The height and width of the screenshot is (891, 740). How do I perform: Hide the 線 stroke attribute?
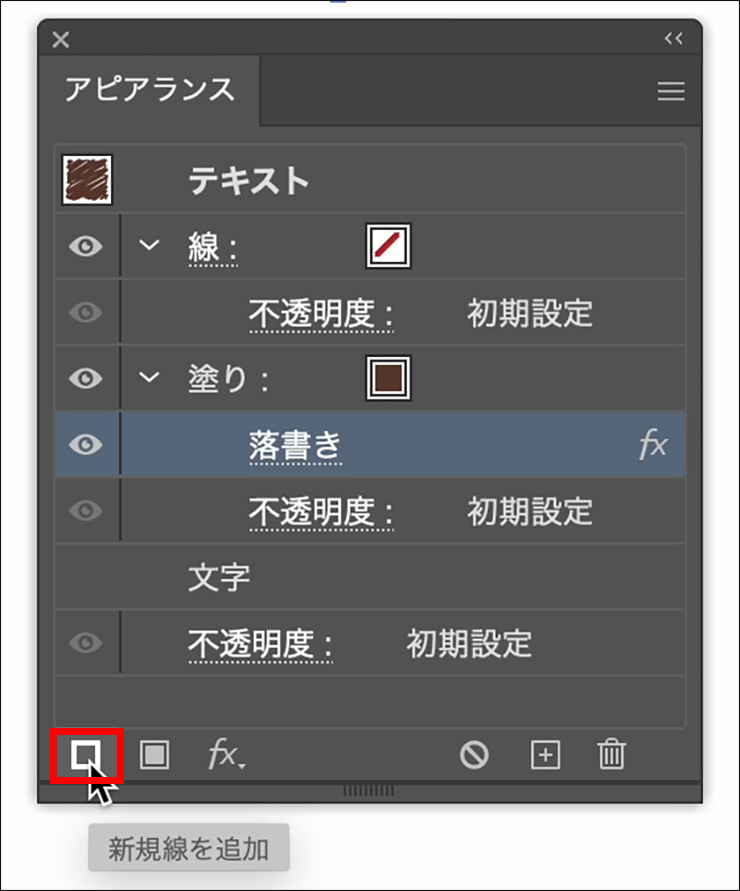(x=86, y=246)
